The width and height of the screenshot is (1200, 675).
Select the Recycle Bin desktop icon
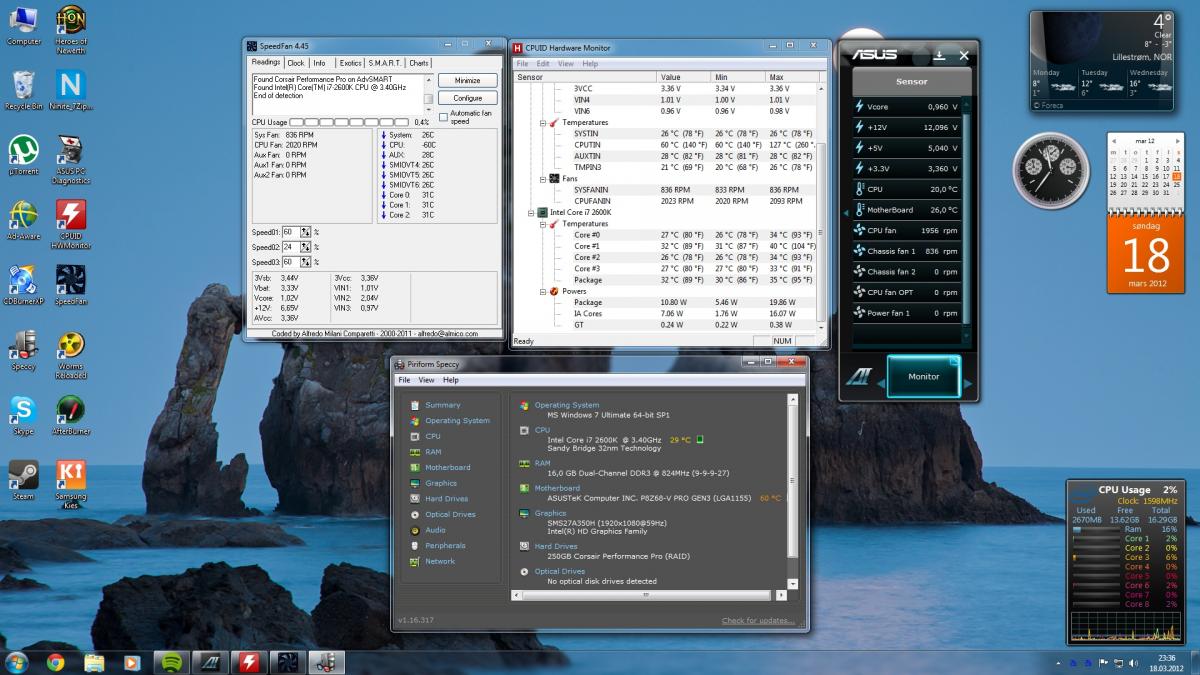coord(24,90)
